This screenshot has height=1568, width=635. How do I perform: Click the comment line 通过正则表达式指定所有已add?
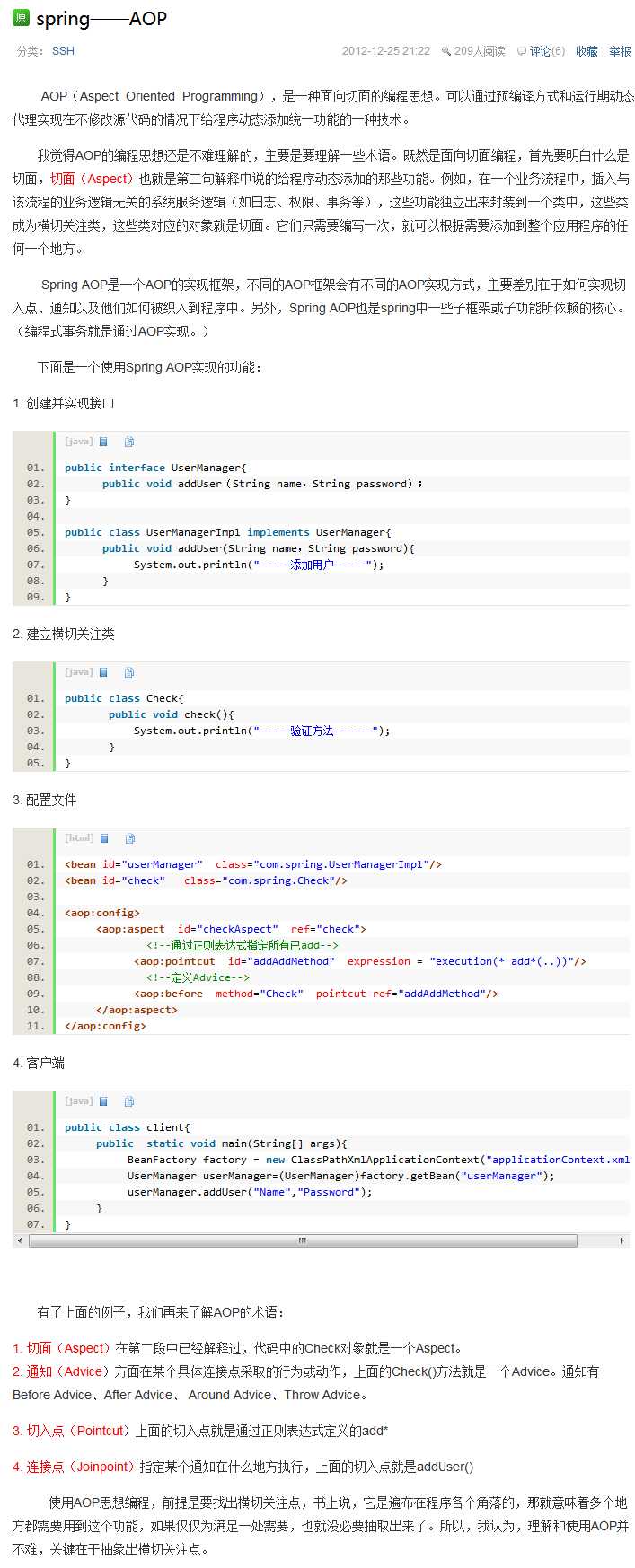coord(243,945)
